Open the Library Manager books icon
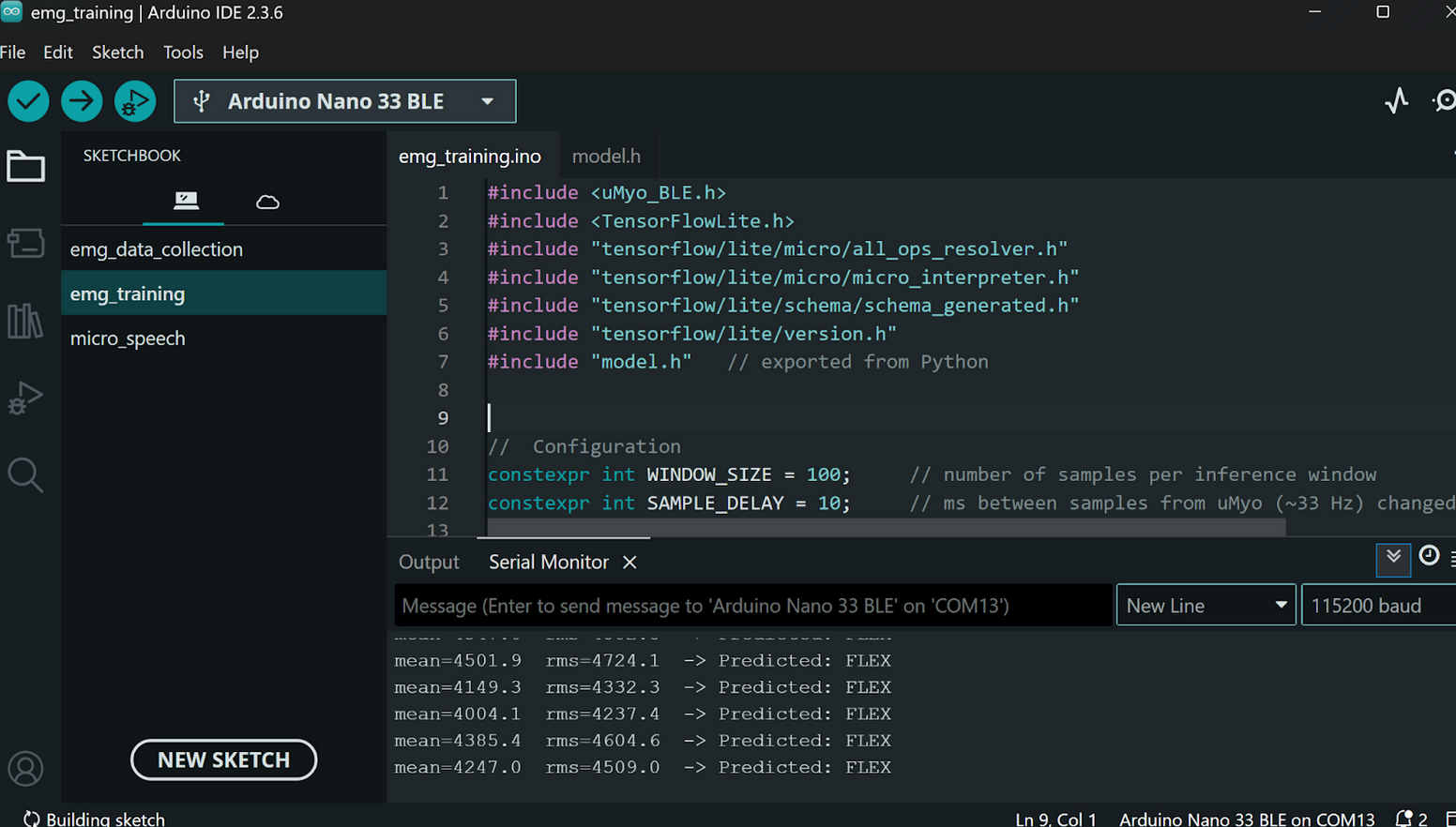The image size is (1456, 827). coord(25,322)
